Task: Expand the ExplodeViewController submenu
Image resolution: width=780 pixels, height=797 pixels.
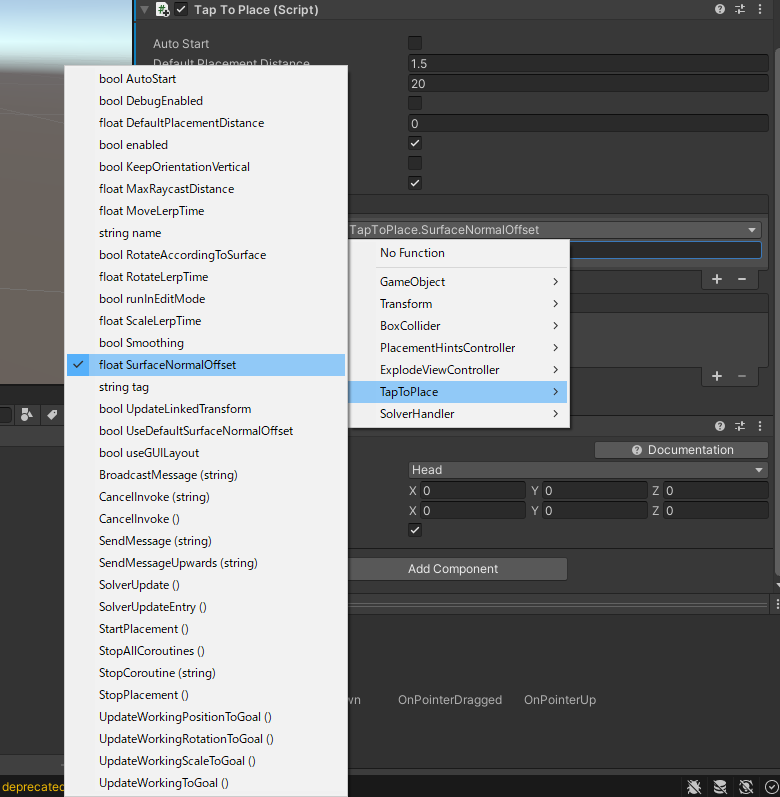Action: 459,370
